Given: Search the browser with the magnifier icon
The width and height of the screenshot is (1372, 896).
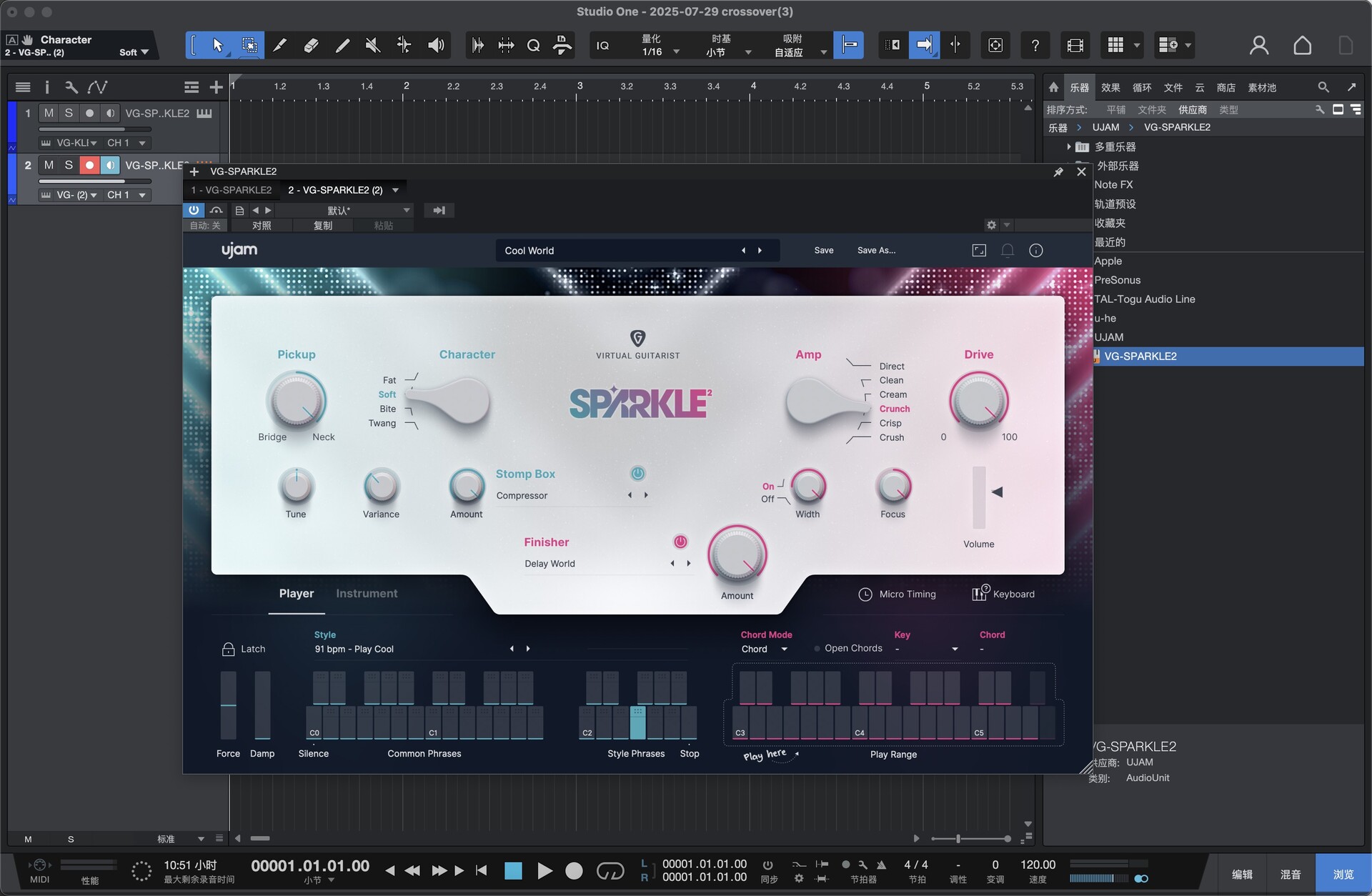Looking at the screenshot, I should tap(1323, 87).
